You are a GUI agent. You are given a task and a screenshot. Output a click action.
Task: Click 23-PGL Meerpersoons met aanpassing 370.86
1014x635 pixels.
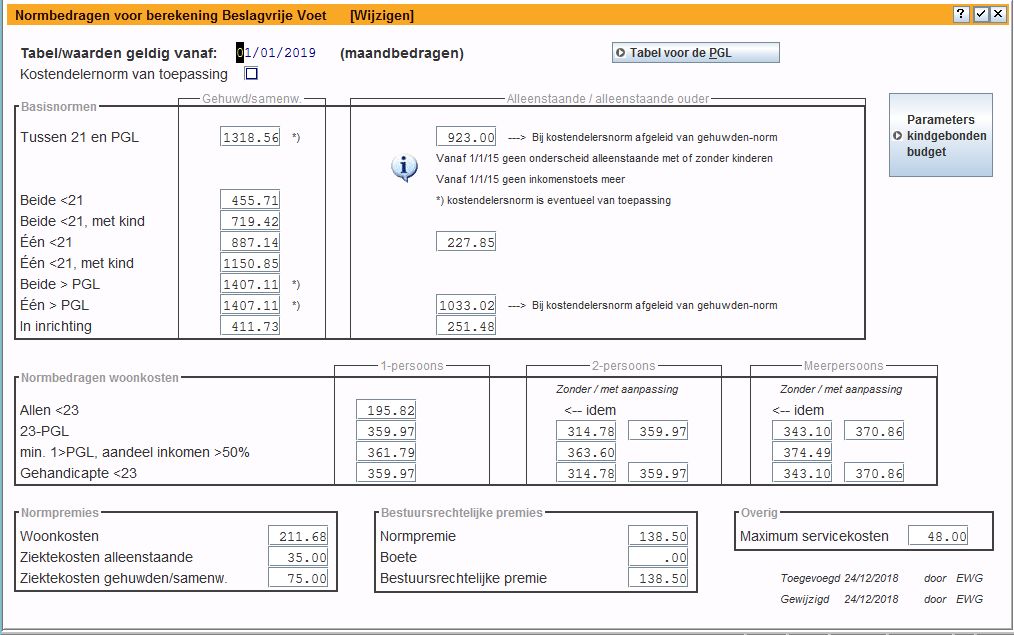[x=874, y=431]
